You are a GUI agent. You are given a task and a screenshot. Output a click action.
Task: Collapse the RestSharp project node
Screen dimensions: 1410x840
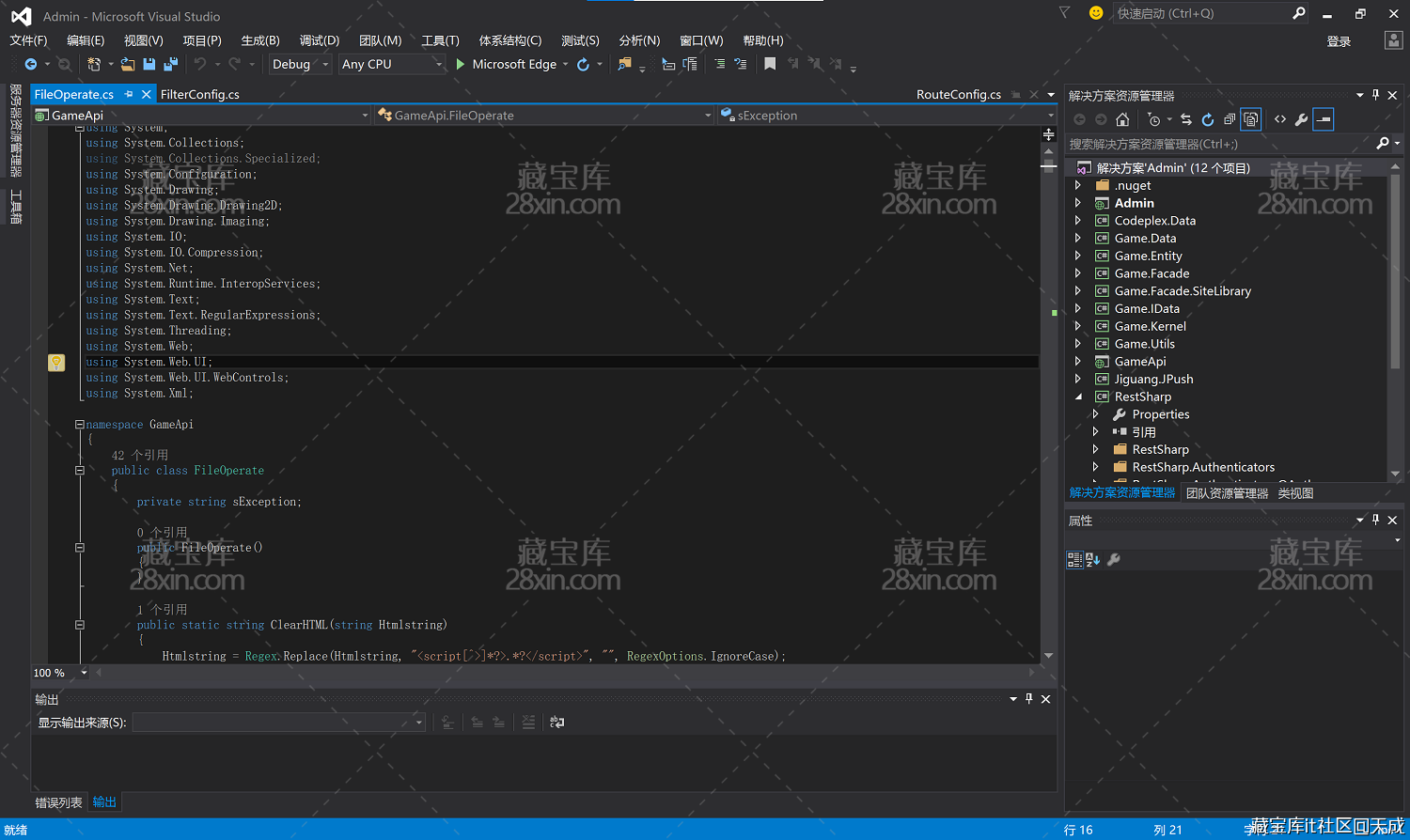point(1078,397)
